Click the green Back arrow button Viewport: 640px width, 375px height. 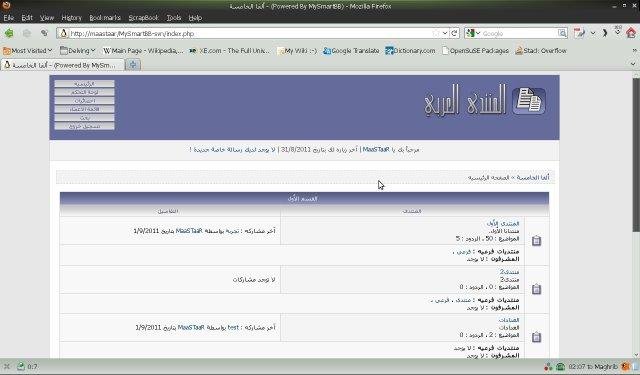click(x=9, y=33)
